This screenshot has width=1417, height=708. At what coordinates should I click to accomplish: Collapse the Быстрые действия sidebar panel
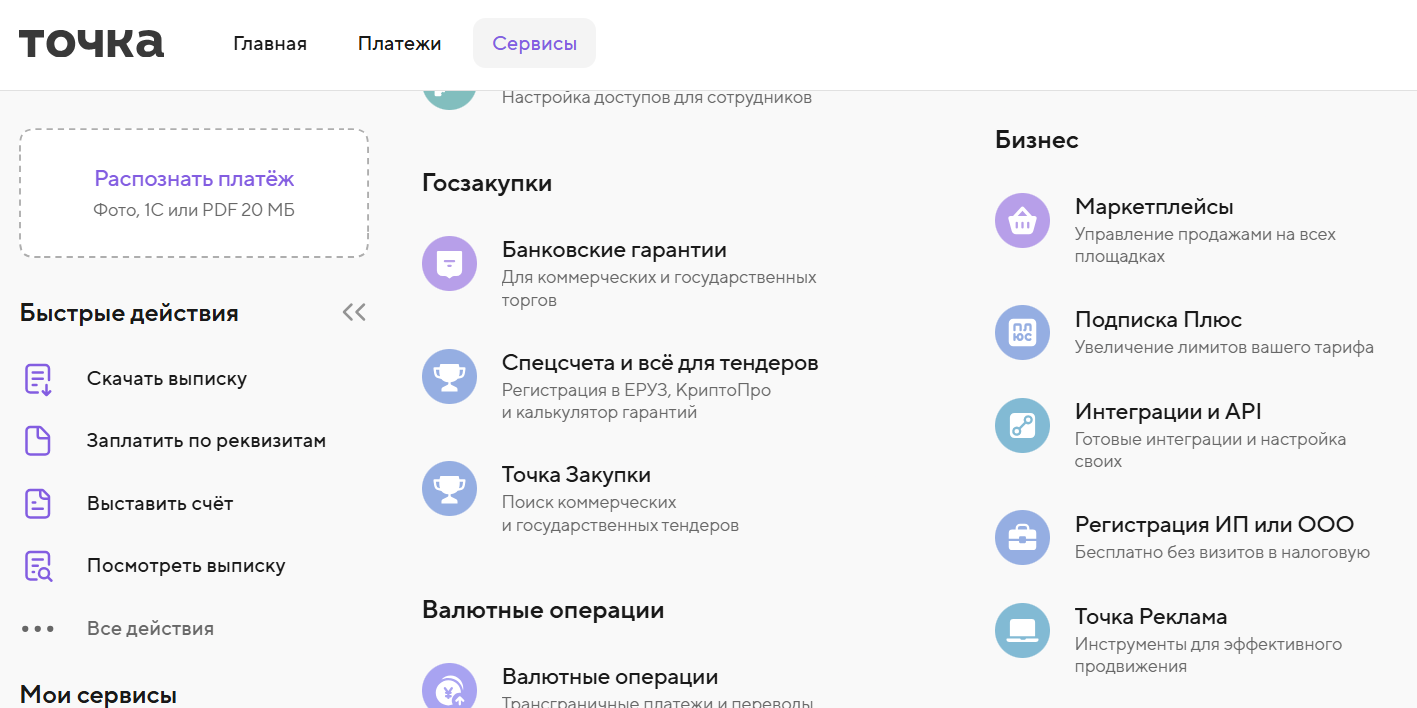tap(354, 313)
